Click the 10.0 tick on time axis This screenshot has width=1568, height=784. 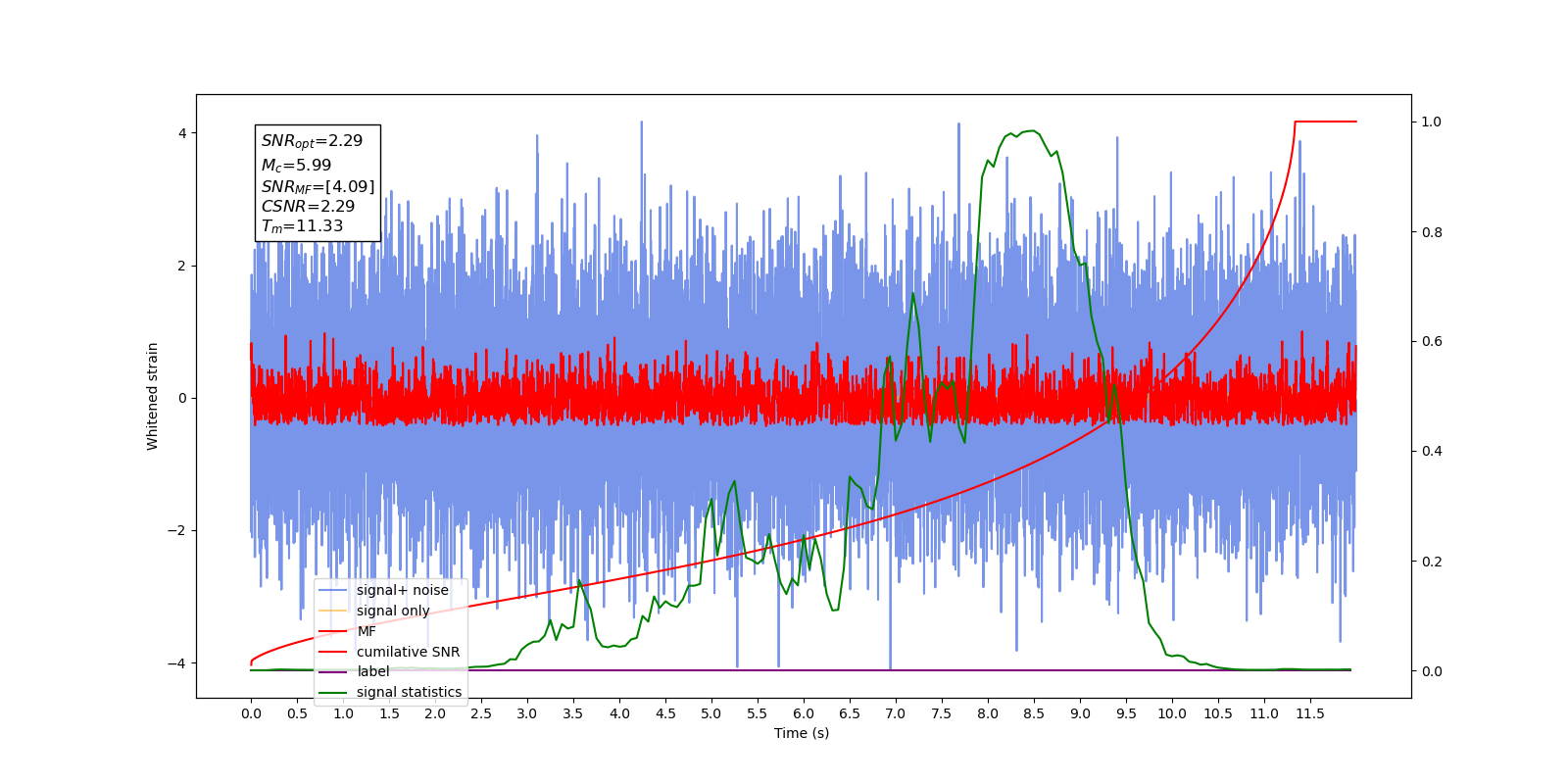tap(1172, 713)
